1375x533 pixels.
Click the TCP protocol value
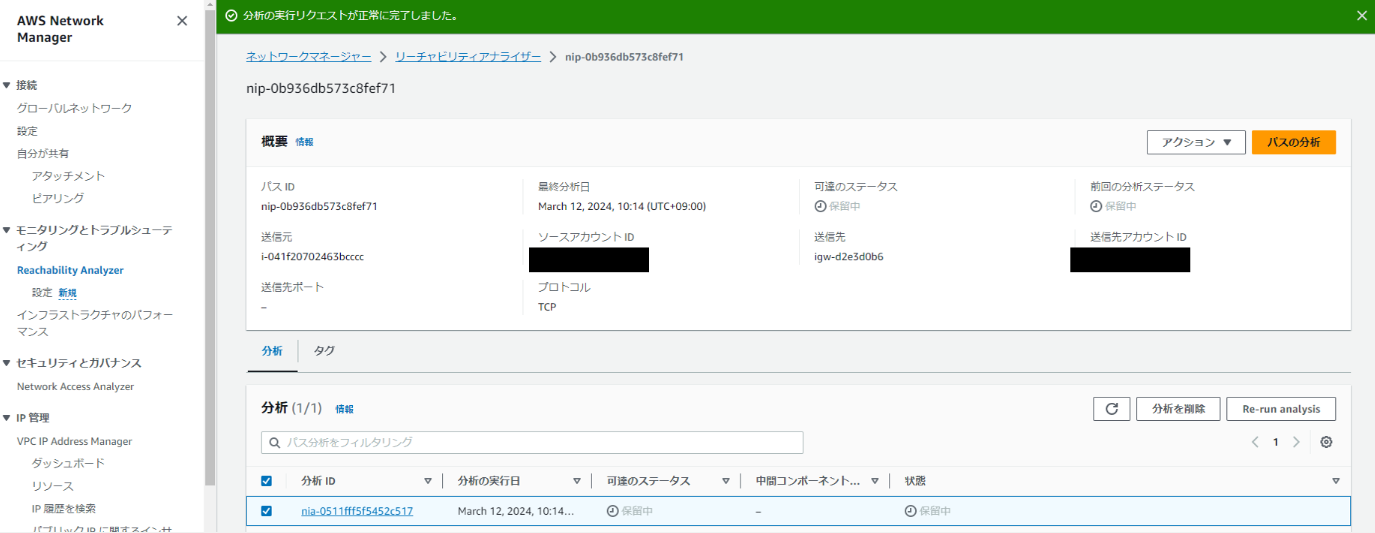[x=547, y=307]
